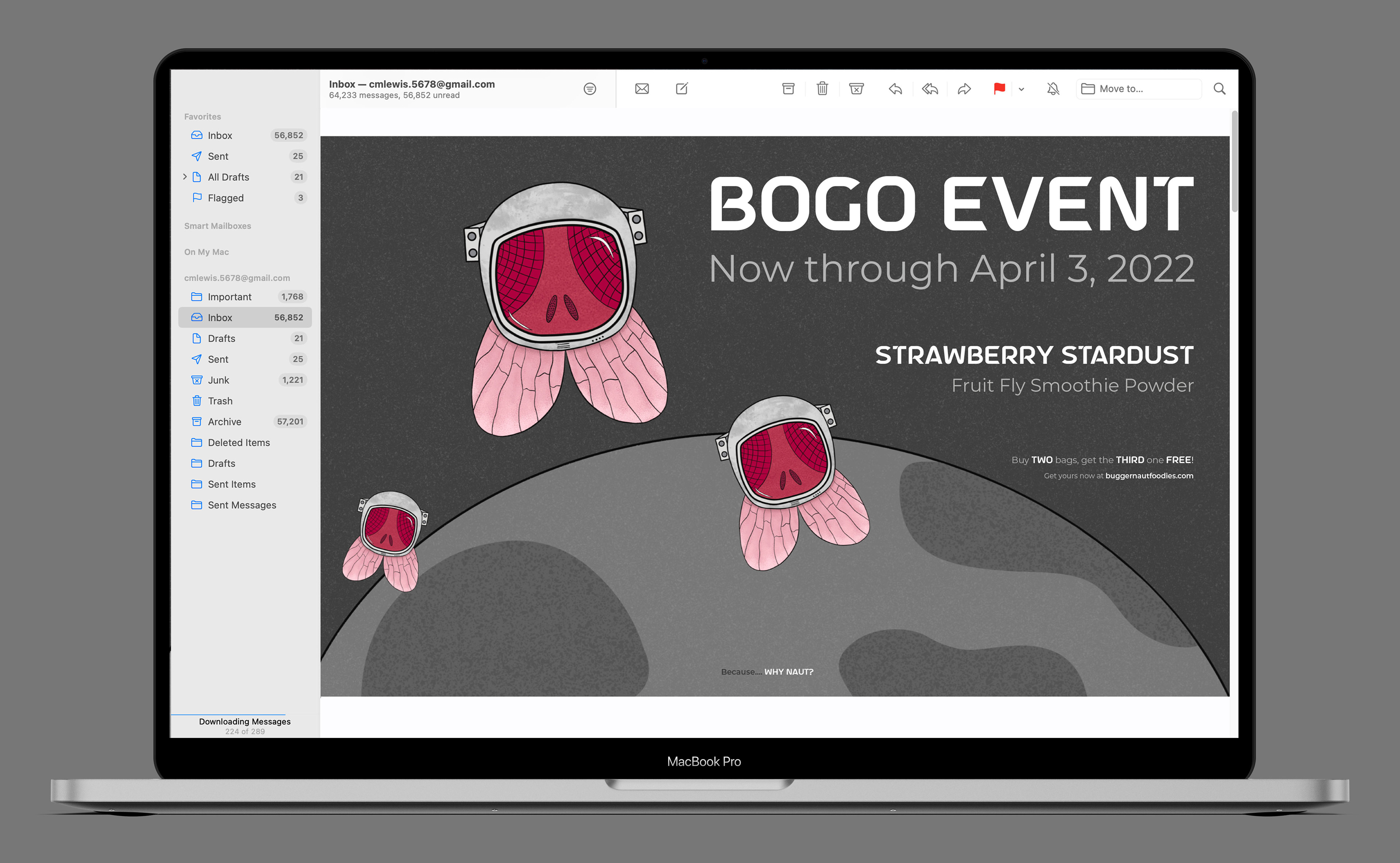Click the Get Mail envelope icon
This screenshot has height=863, width=1400.
(x=642, y=89)
